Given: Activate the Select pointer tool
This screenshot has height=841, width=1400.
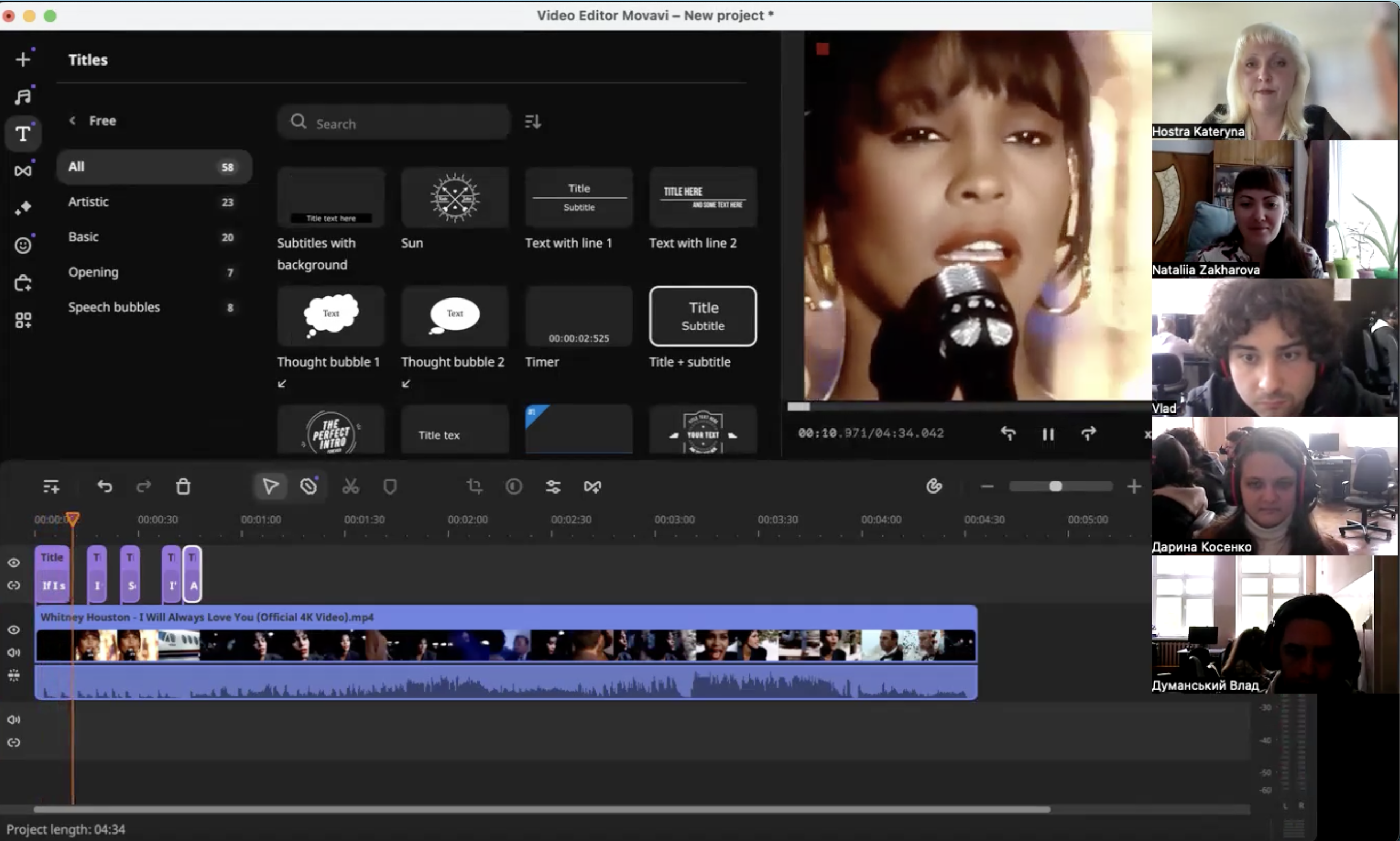Looking at the screenshot, I should click(x=270, y=486).
